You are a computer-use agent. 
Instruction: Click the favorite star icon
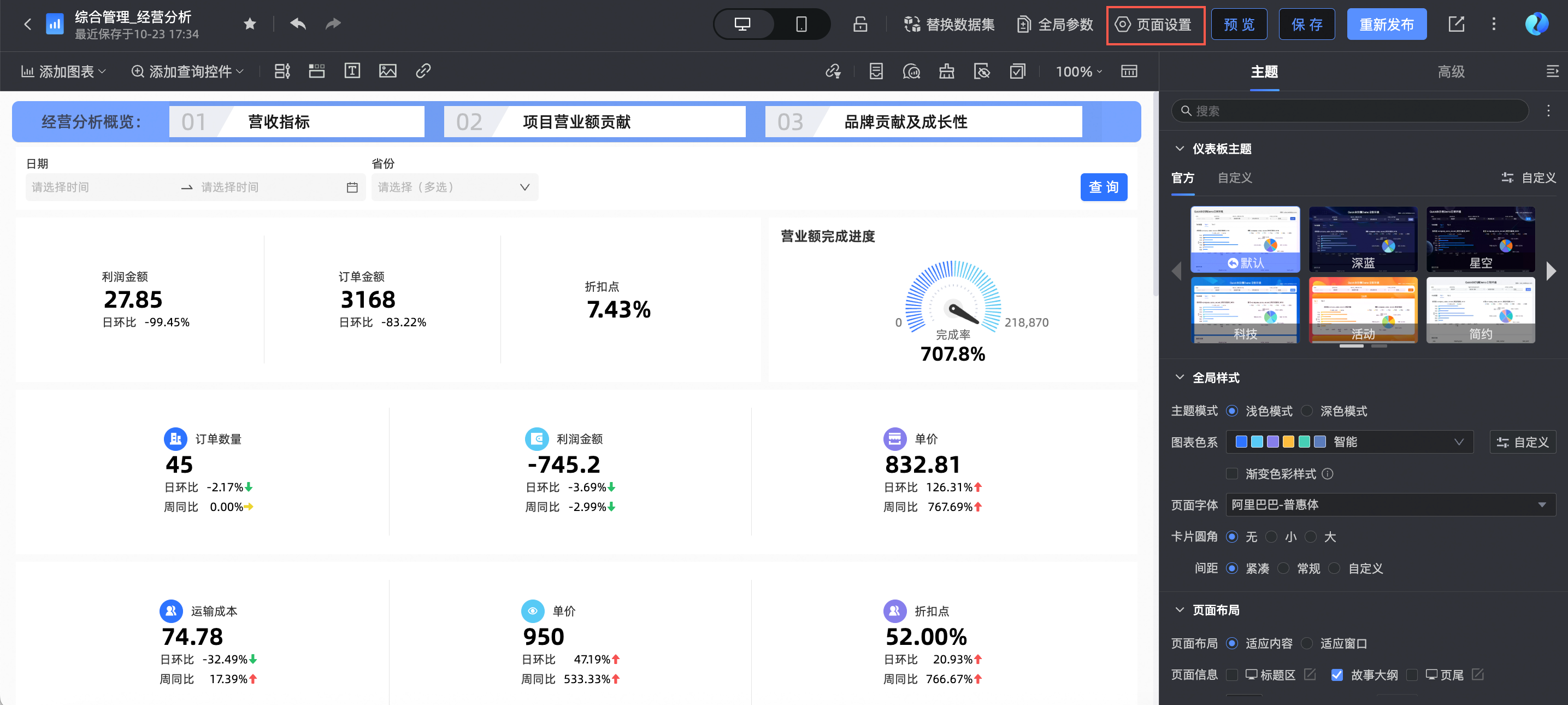(x=250, y=25)
